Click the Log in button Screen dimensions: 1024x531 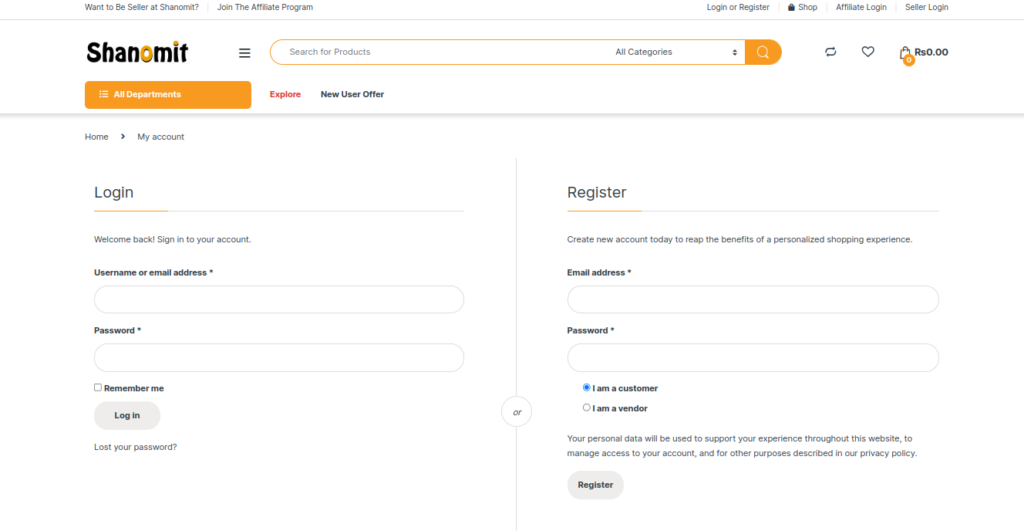tap(127, 415)
